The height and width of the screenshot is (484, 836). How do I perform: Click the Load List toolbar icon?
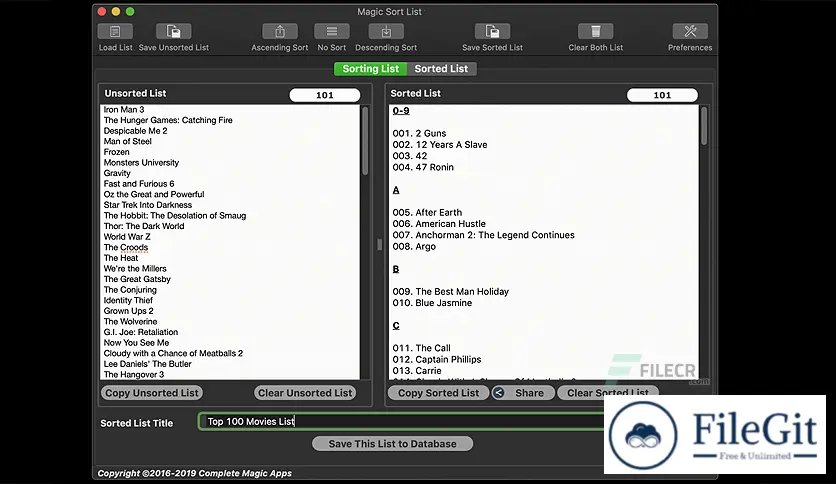click(x=115, y=31)
